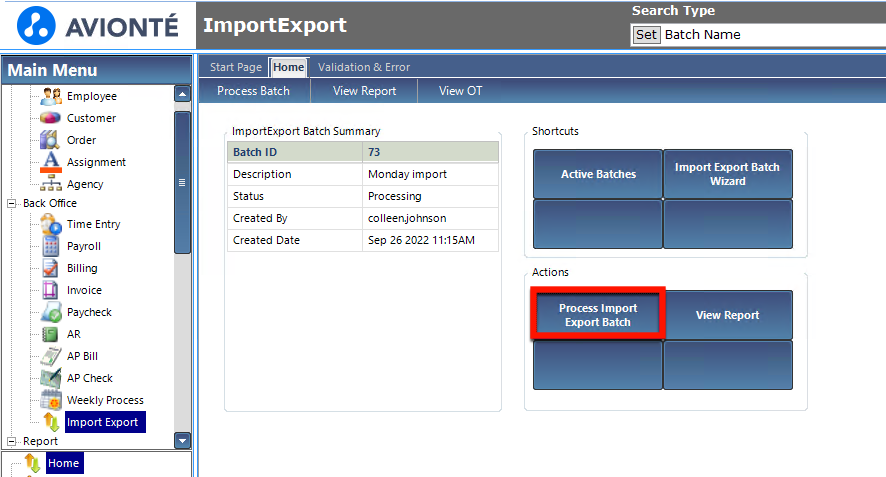Open the Agency org chart icon

(x=51, y=184)
